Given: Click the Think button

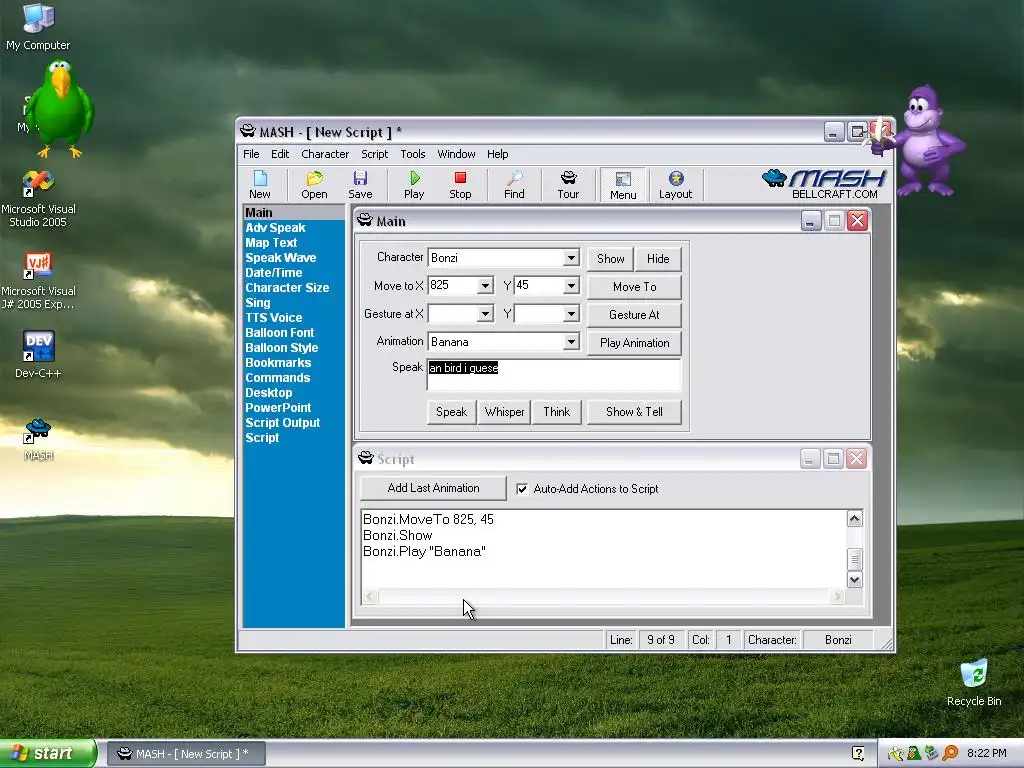Looking at the screenshot, I should [x=556, y=412].
